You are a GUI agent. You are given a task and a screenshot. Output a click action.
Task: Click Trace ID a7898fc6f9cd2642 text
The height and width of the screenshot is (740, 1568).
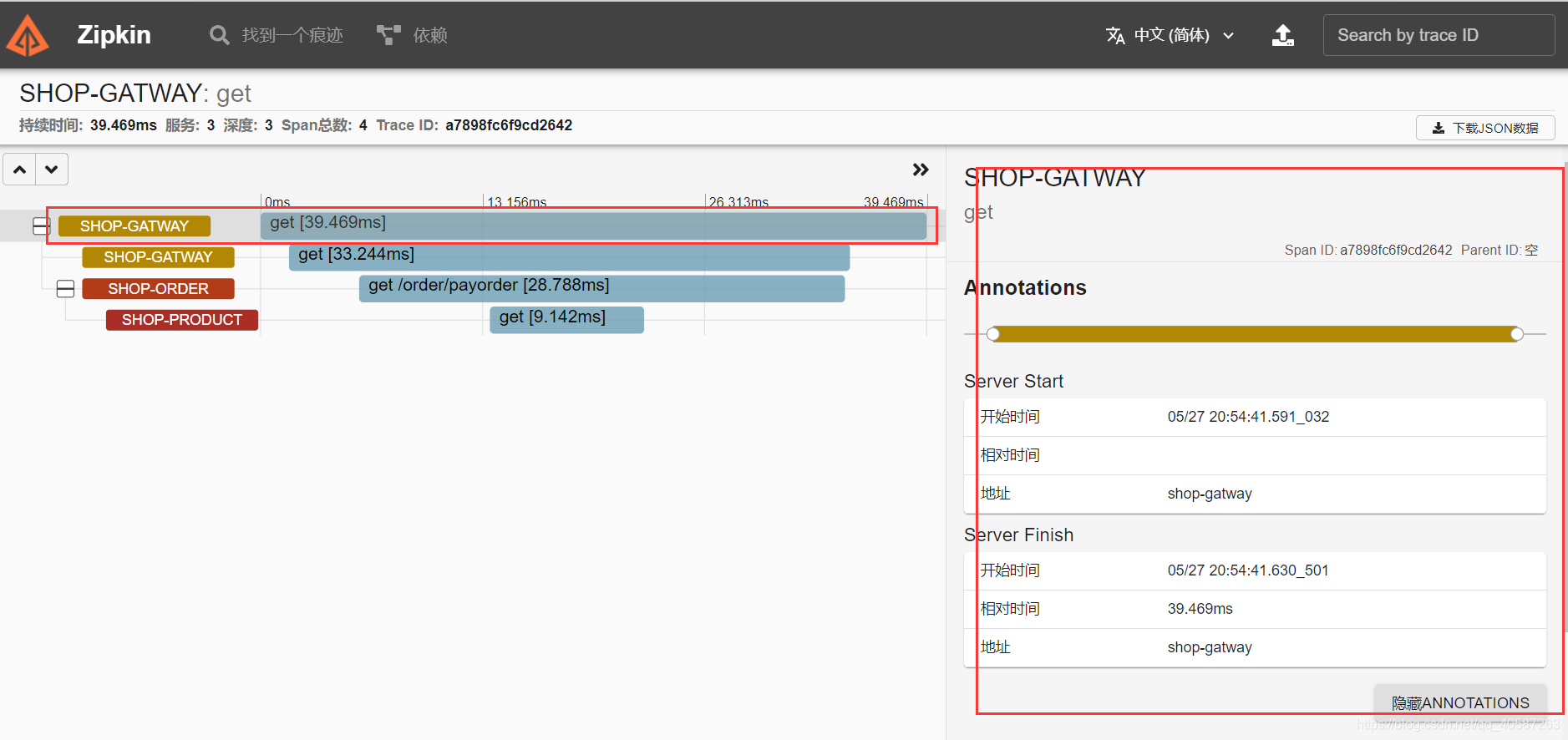point(509,125)
